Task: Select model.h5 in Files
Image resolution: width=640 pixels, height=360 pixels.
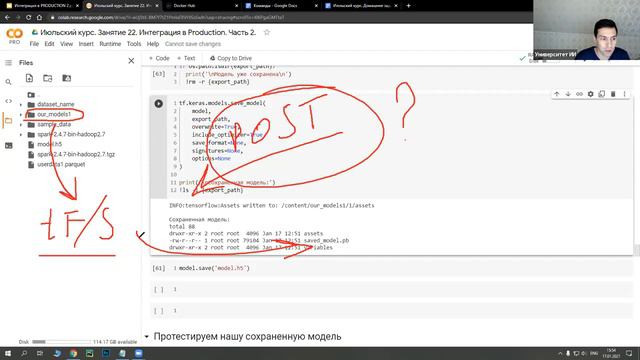Action: pos(50,144)
